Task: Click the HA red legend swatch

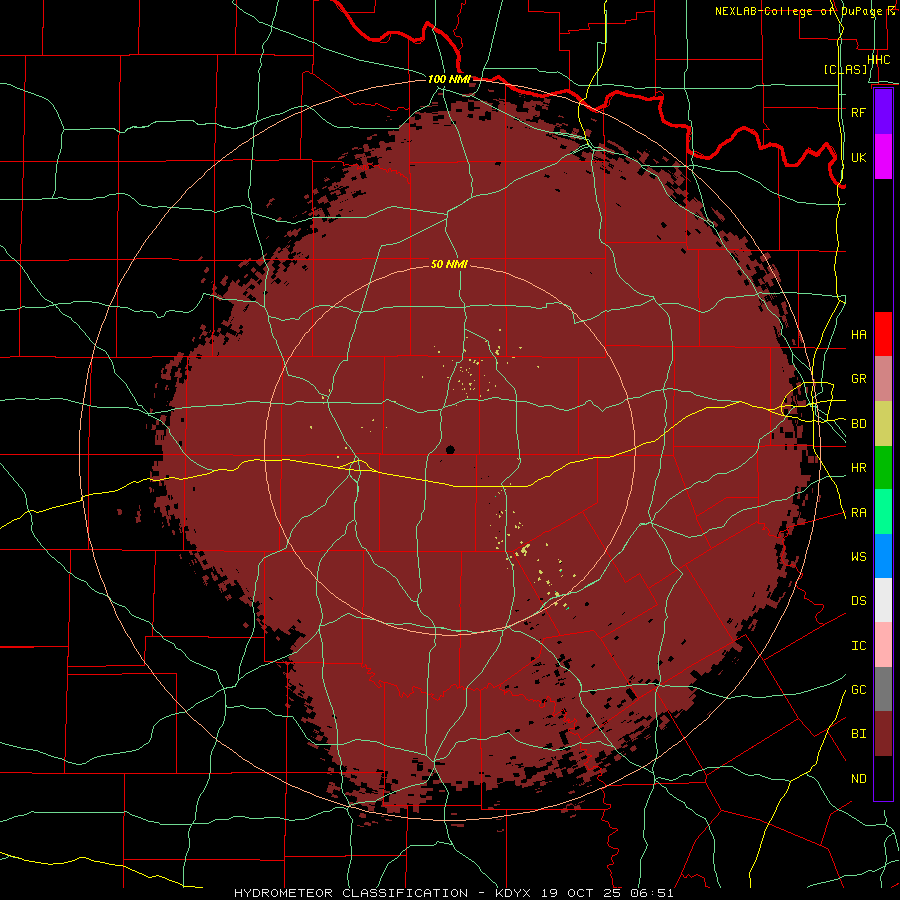Action: pyautogui.click(x=883, y=334)
